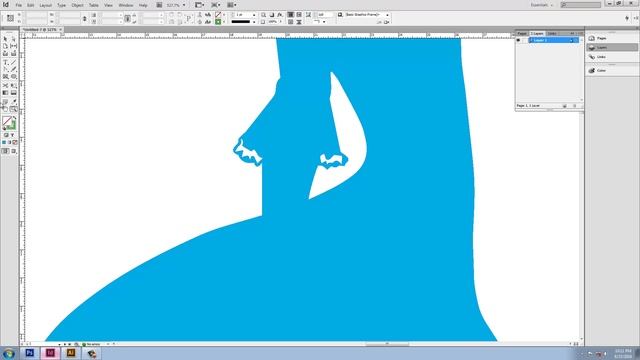
Task: Select the Rectangle Frame tool
Action: click(5, 77)
